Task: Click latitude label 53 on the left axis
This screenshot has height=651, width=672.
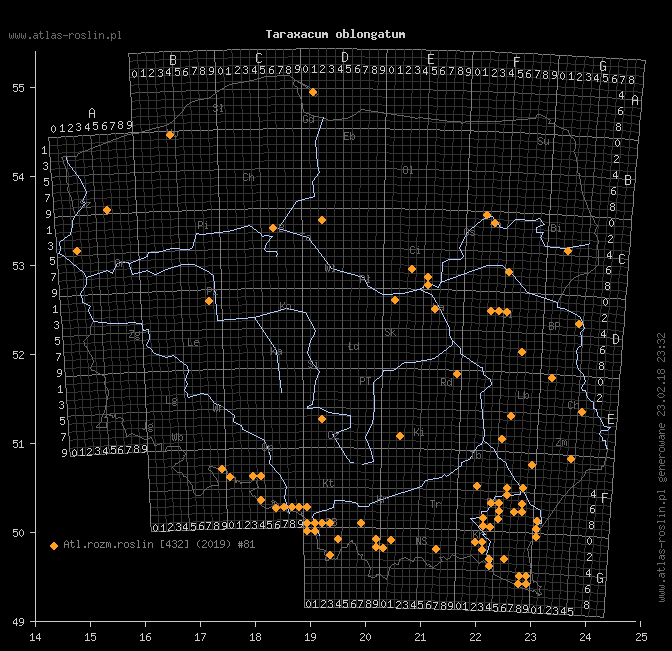Action: tap(18, 266)
